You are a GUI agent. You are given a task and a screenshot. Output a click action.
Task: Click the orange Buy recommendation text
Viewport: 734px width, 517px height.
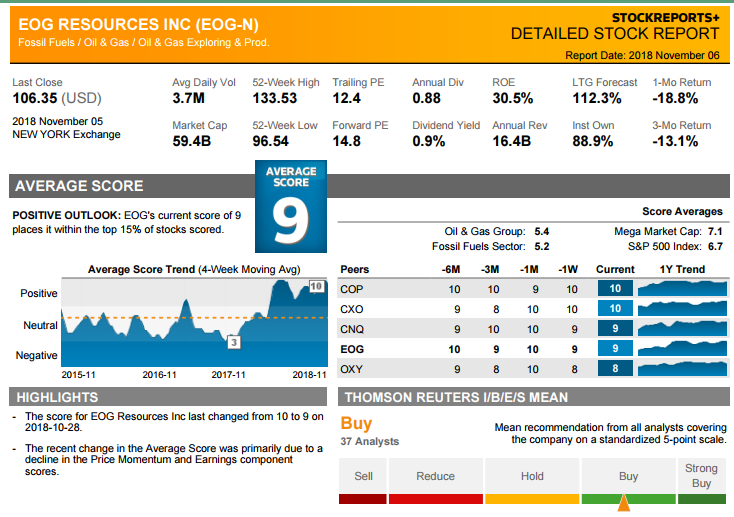[356, 423]
